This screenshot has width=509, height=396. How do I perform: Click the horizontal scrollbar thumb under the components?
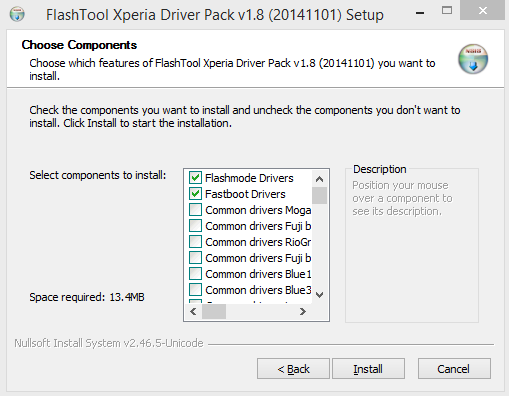tap(214, 312)
